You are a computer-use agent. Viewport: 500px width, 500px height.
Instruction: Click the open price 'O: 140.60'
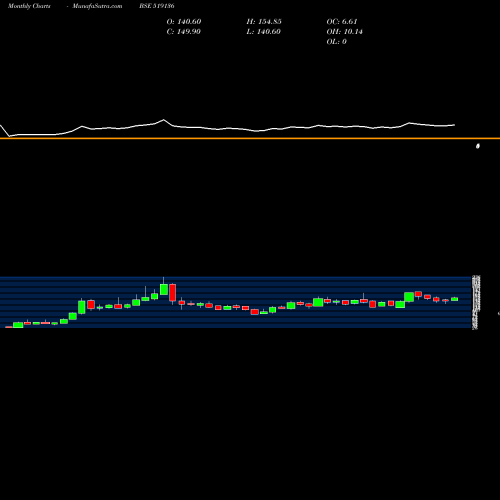point(184,21)
